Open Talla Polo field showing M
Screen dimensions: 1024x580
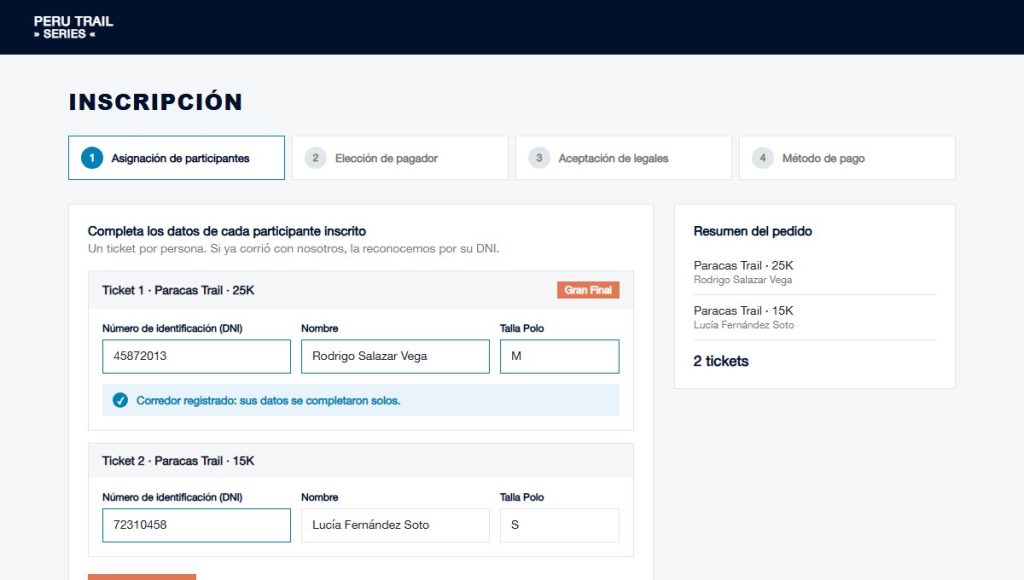click(x=560, y=356)
